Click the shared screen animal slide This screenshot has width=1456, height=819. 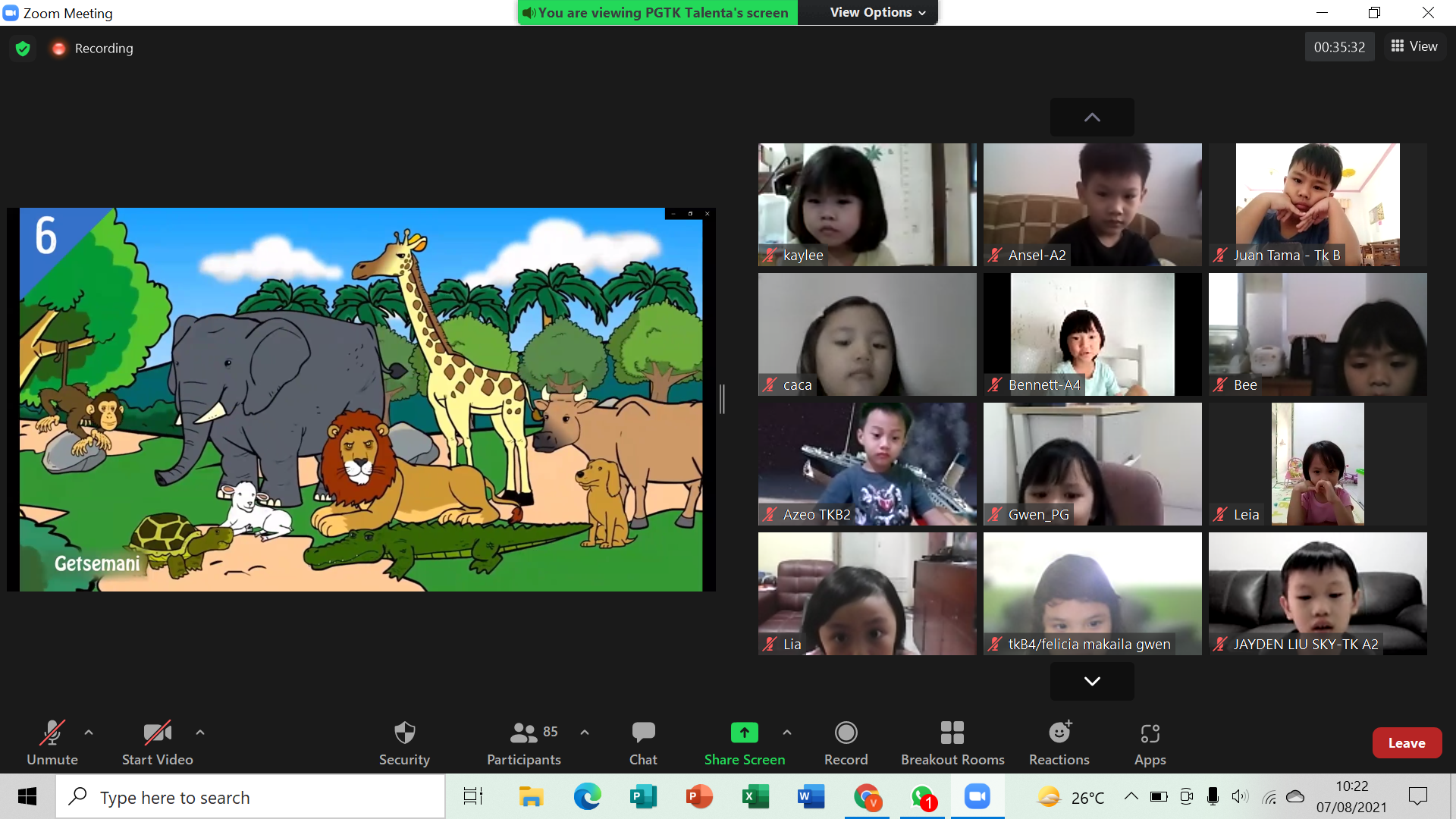[361, 400]
